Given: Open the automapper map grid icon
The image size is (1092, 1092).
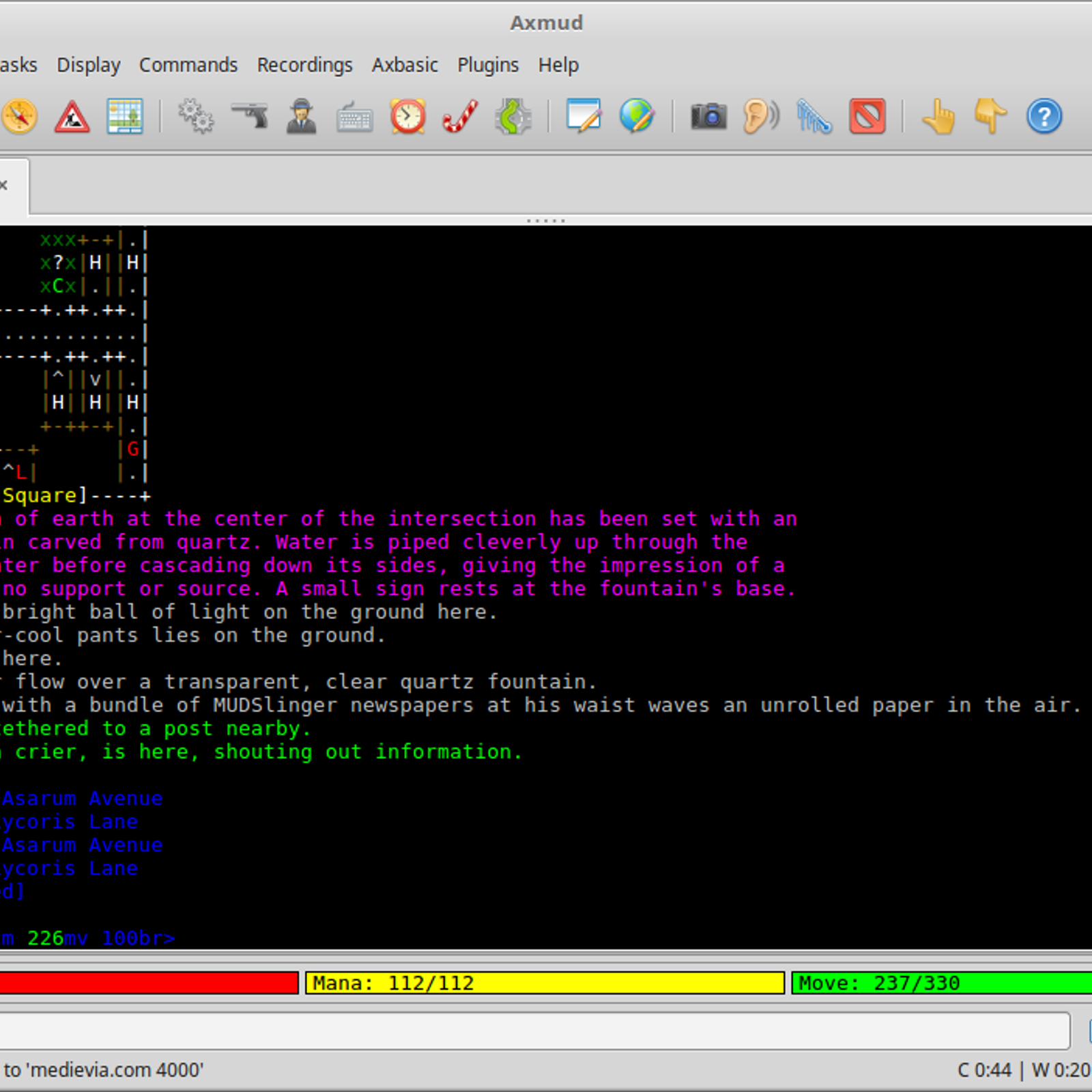Looking at the screenshot, I should 125,117.
